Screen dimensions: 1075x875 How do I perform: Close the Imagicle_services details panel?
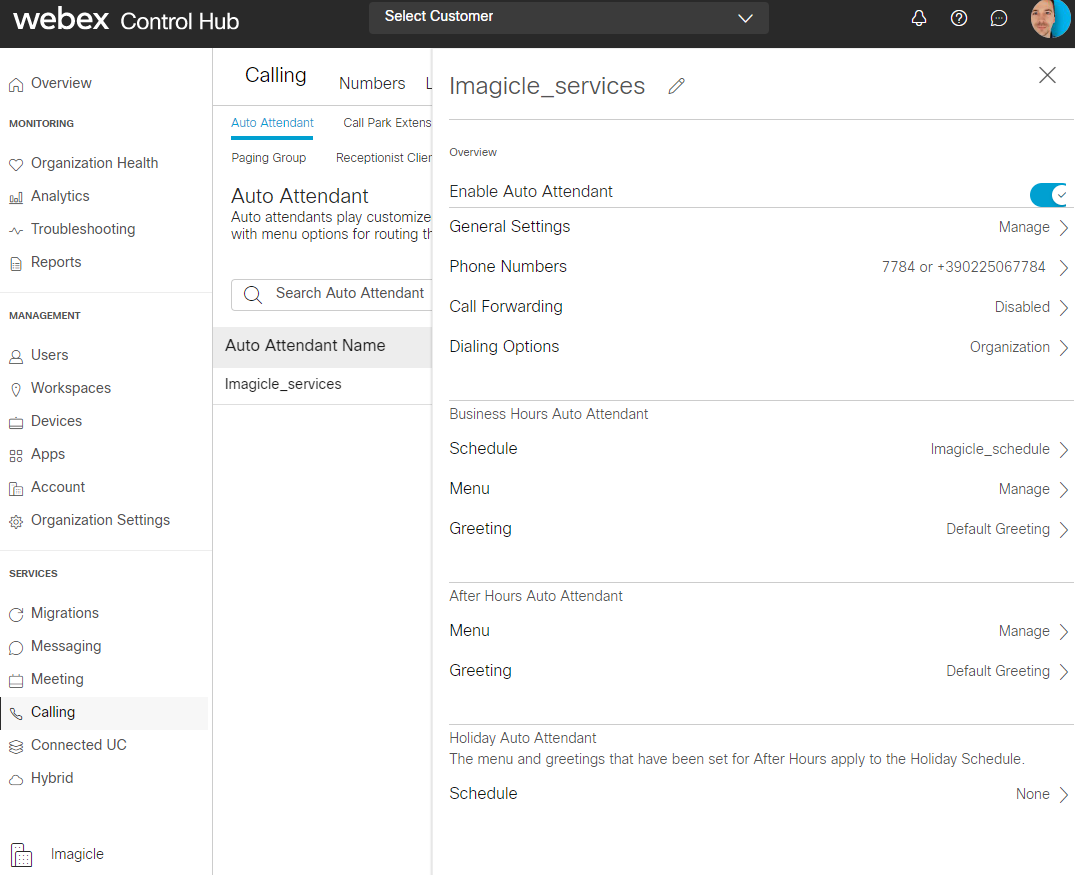pos(1047,76)
